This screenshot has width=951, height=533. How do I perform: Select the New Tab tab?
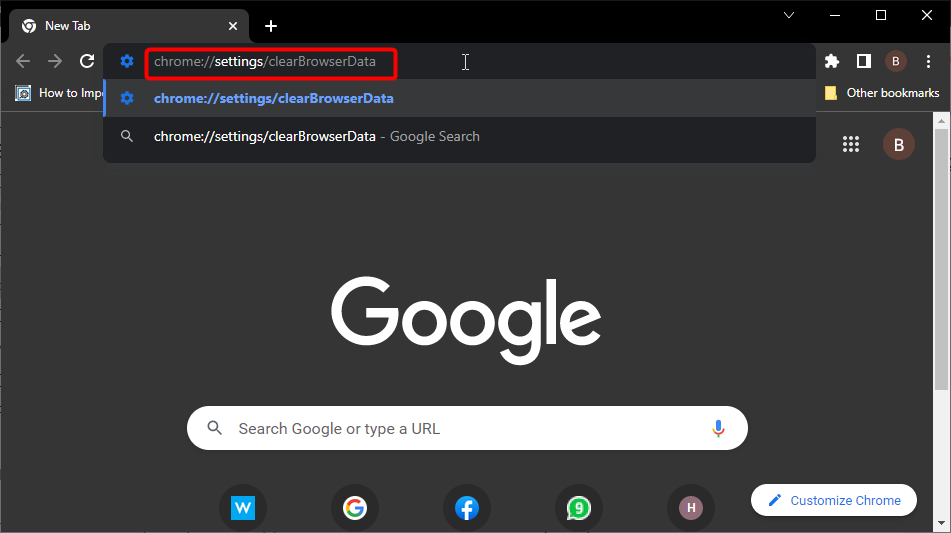tap(129, 26)
